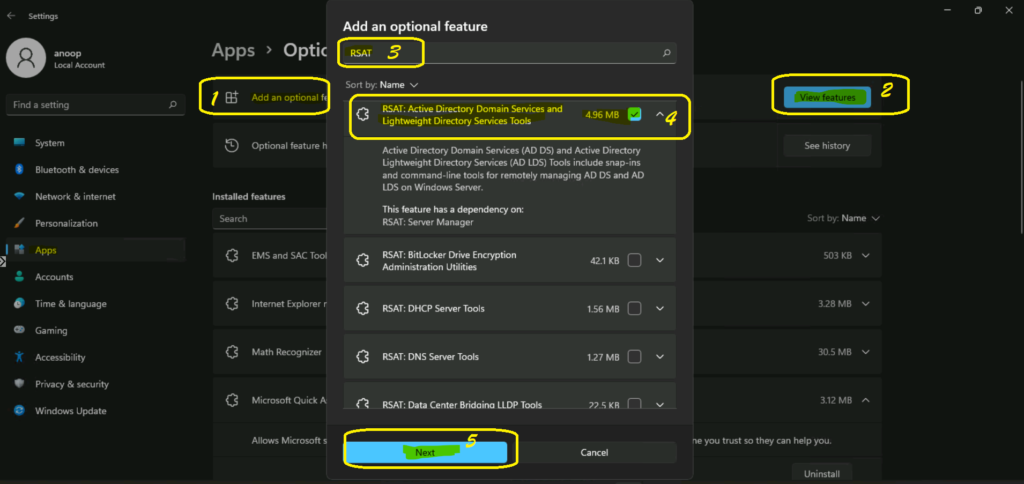1024x484 pixels.
Task: Open Accounts sidebar icon
Action: (x=19, y=276)
